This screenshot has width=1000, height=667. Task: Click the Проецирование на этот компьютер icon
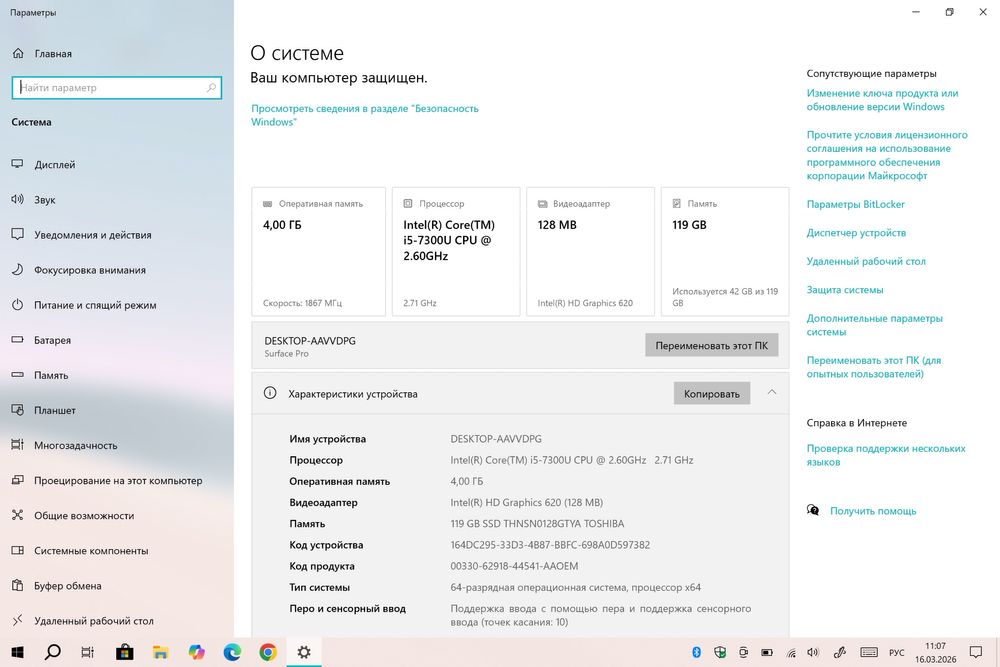[18, 480]
